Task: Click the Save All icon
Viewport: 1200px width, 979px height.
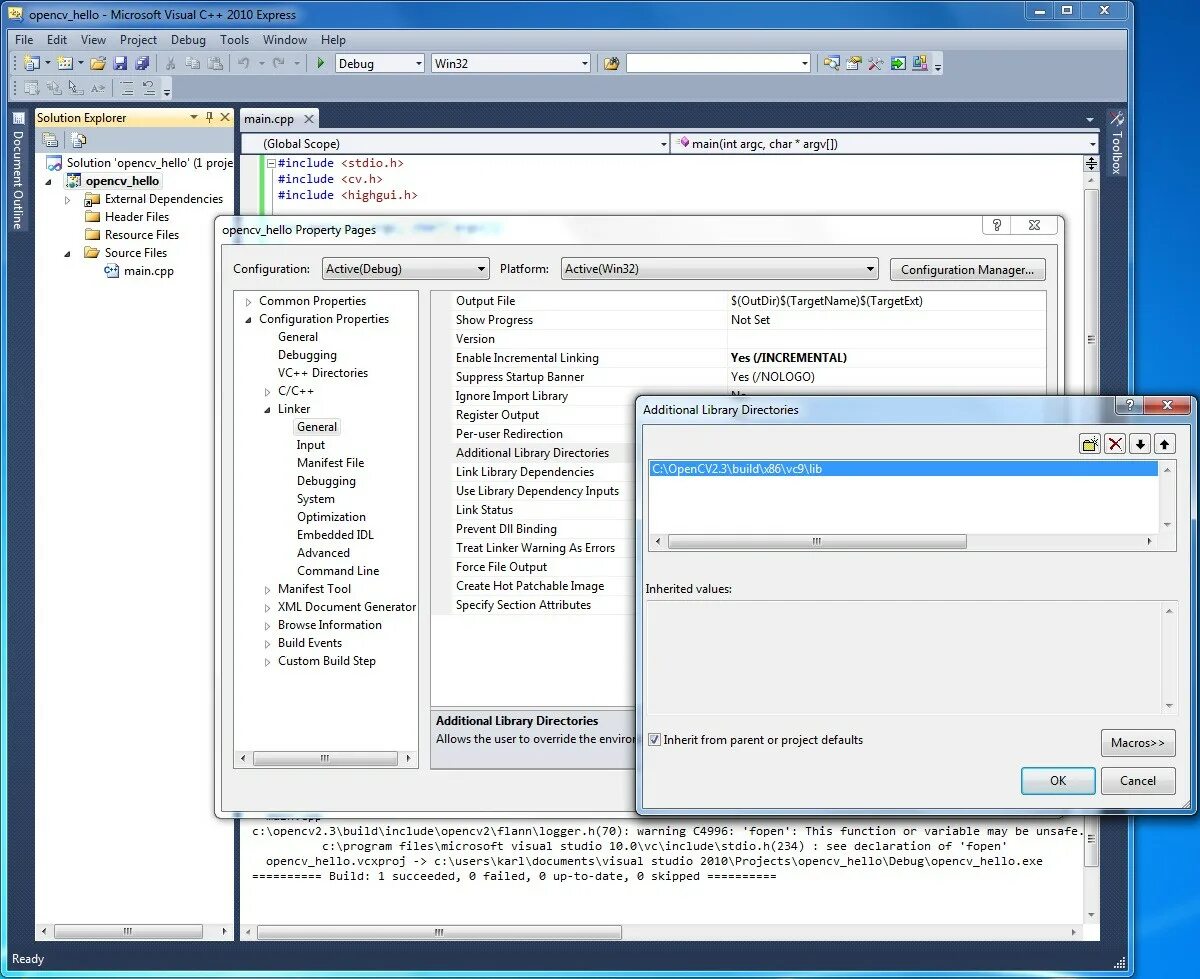Action: click(143, 63)
